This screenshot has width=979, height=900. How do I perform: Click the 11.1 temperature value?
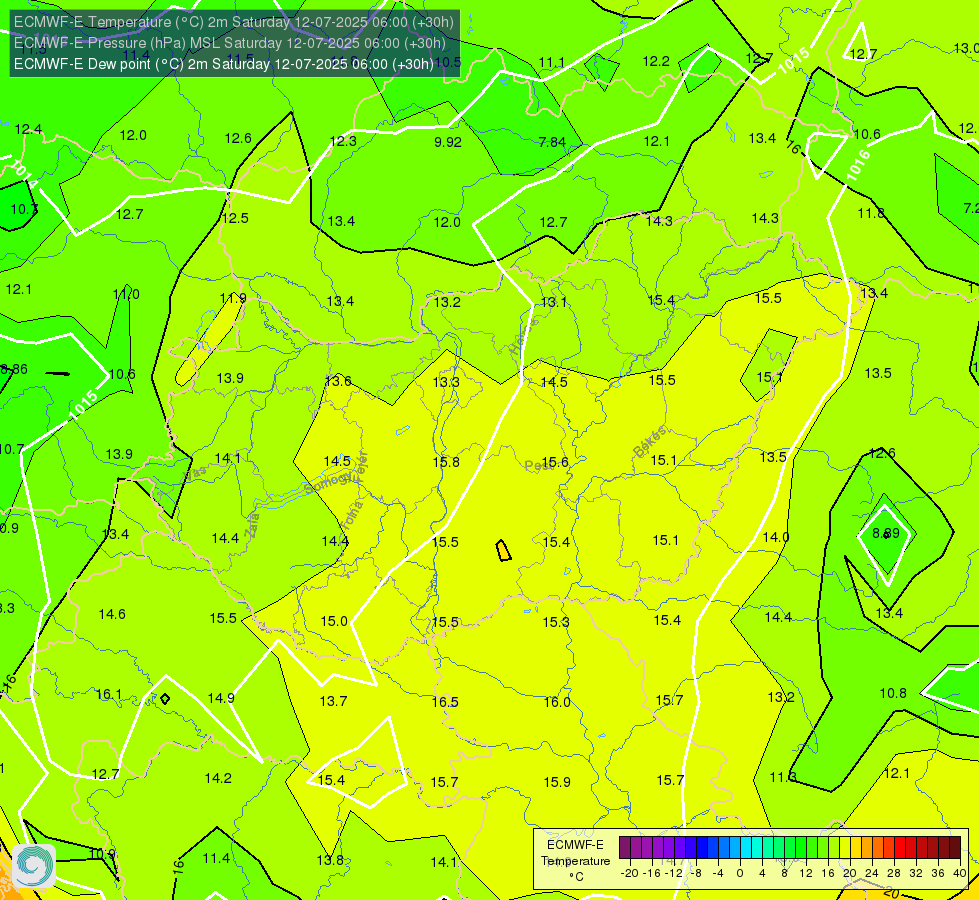pyautogui.click(x=551, y=62)
